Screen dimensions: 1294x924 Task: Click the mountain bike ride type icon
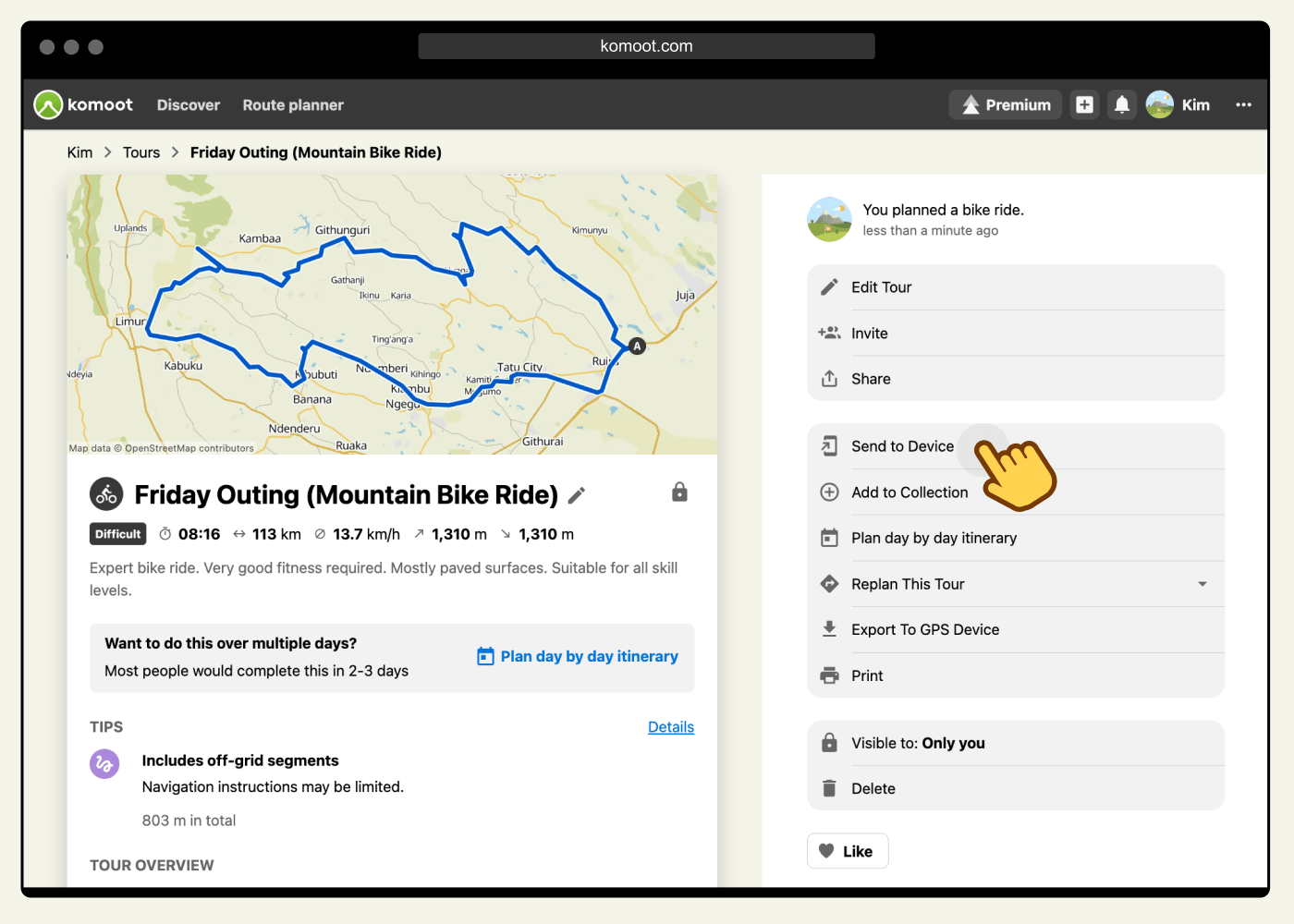(x=106, y=493)
